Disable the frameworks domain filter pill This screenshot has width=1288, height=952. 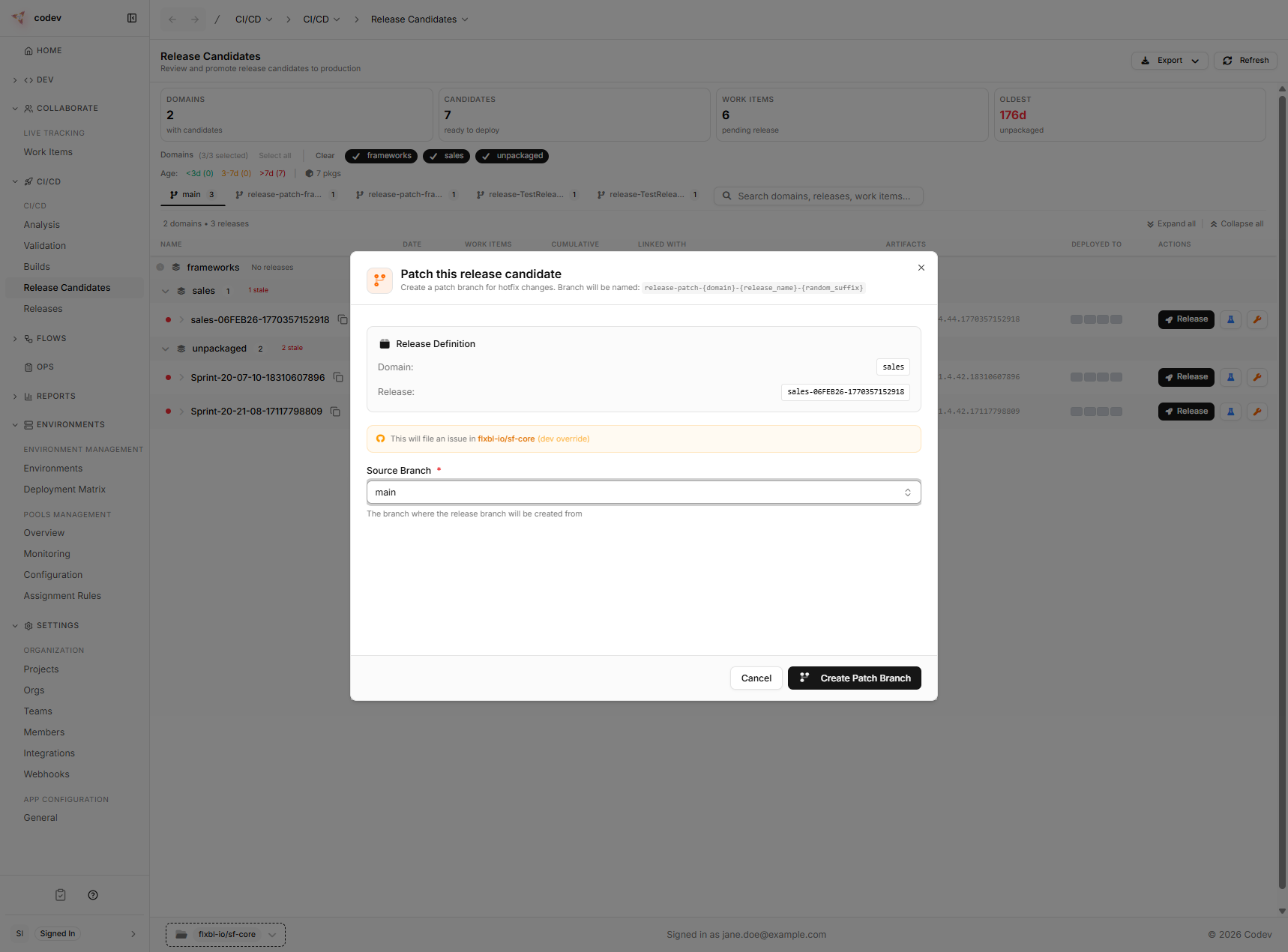click(x=381, y=156)
